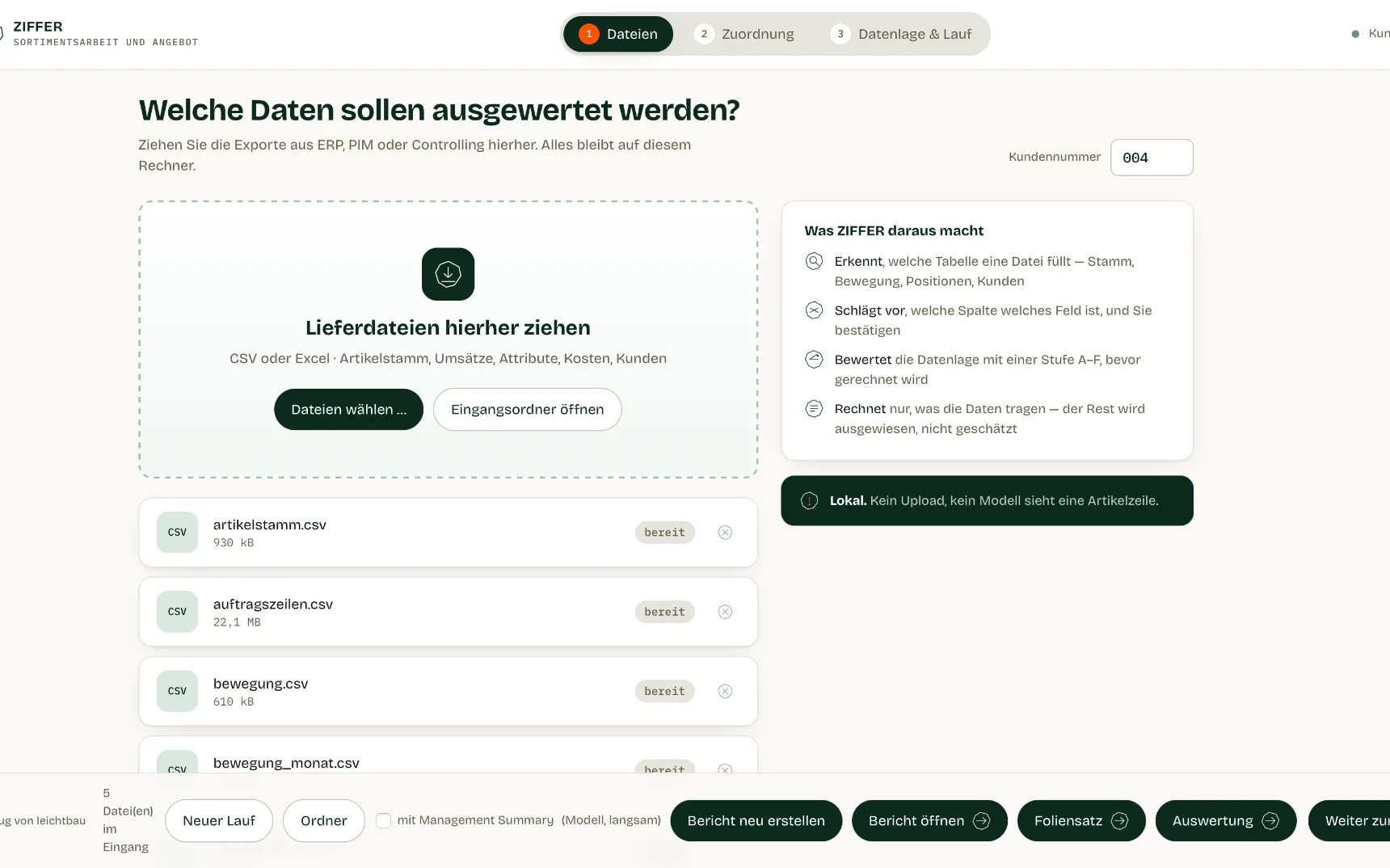
Task: Start a Neuer Lauf
Action: (219, 821)
